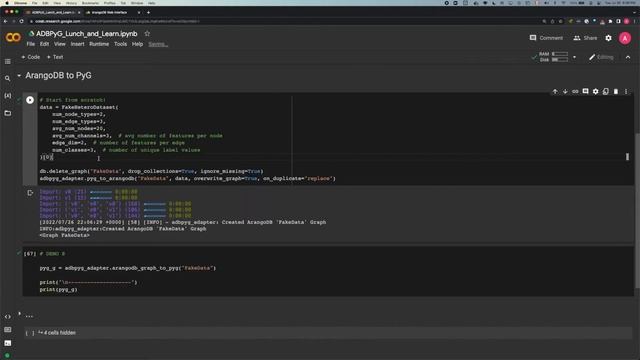Click the Saving... status link
The height and width of the screenshot is (360, 640).
(x=158, y=44)
